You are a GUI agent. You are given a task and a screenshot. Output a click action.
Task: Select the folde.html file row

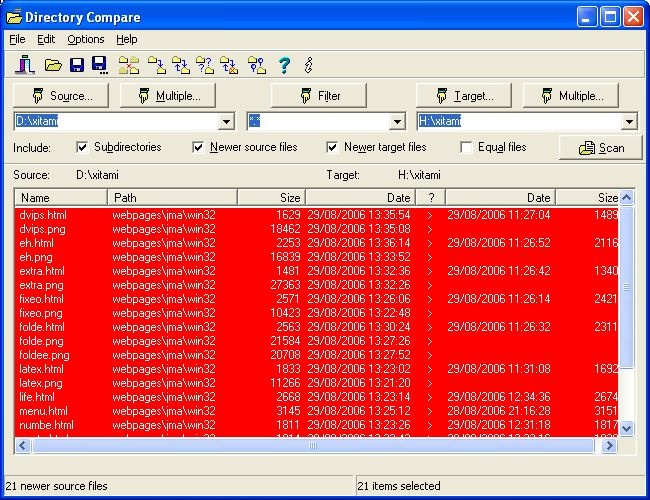pyautogui.click(x=317, y=327)
